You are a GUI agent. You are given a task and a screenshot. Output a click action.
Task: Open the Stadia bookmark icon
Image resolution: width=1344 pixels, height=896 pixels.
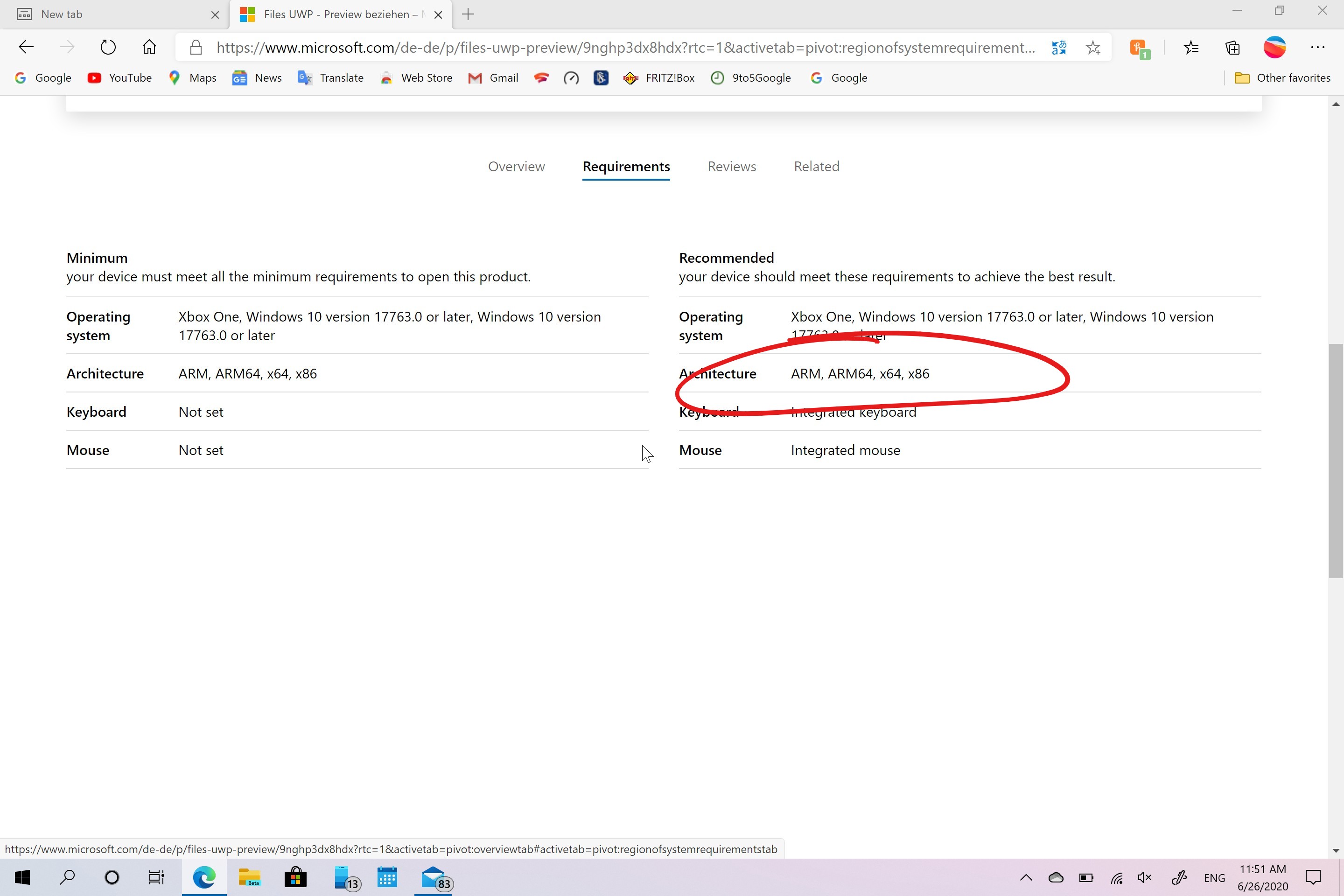[x=541, y=78]
